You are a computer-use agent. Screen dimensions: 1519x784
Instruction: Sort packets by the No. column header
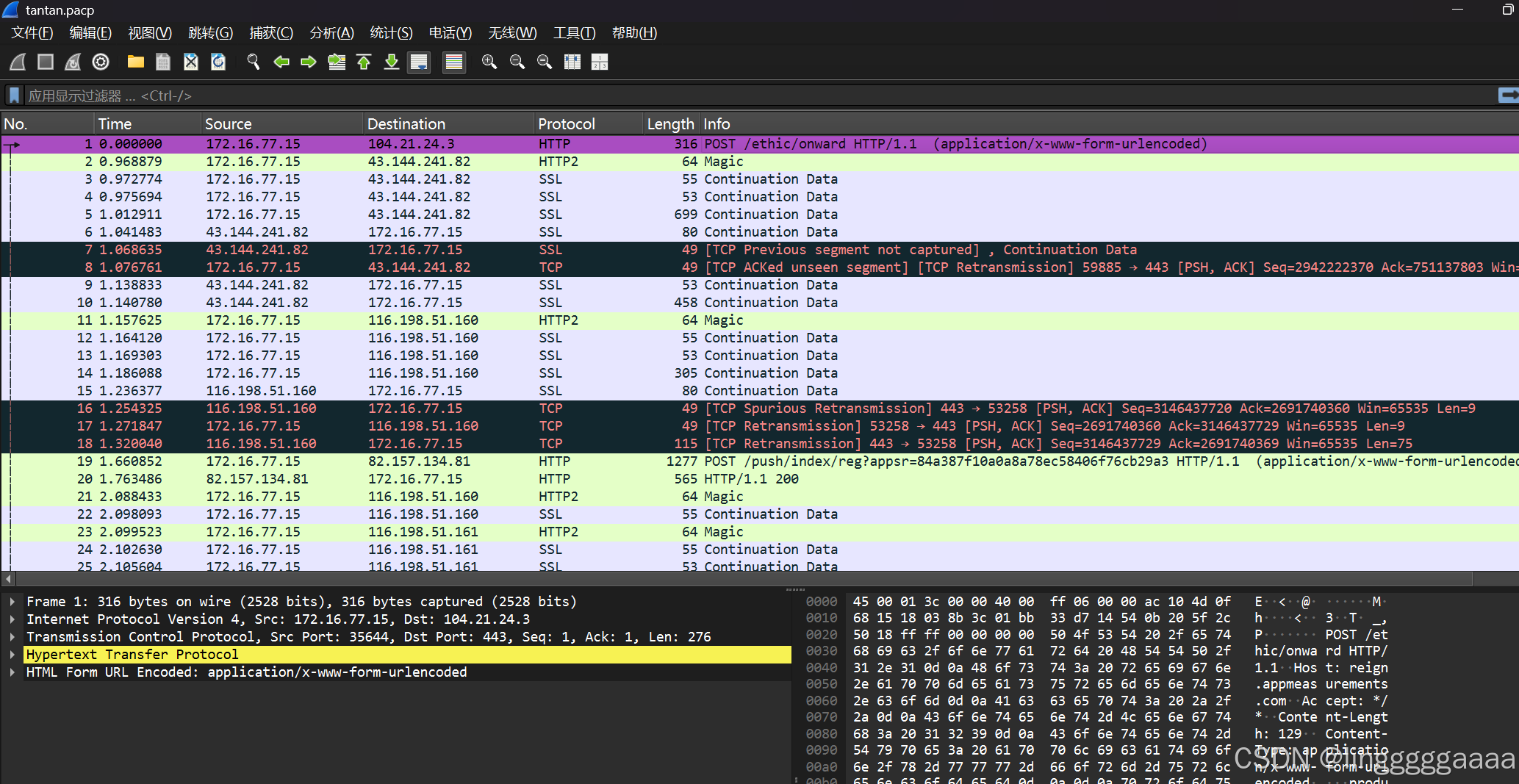click(x=48, y=123)
